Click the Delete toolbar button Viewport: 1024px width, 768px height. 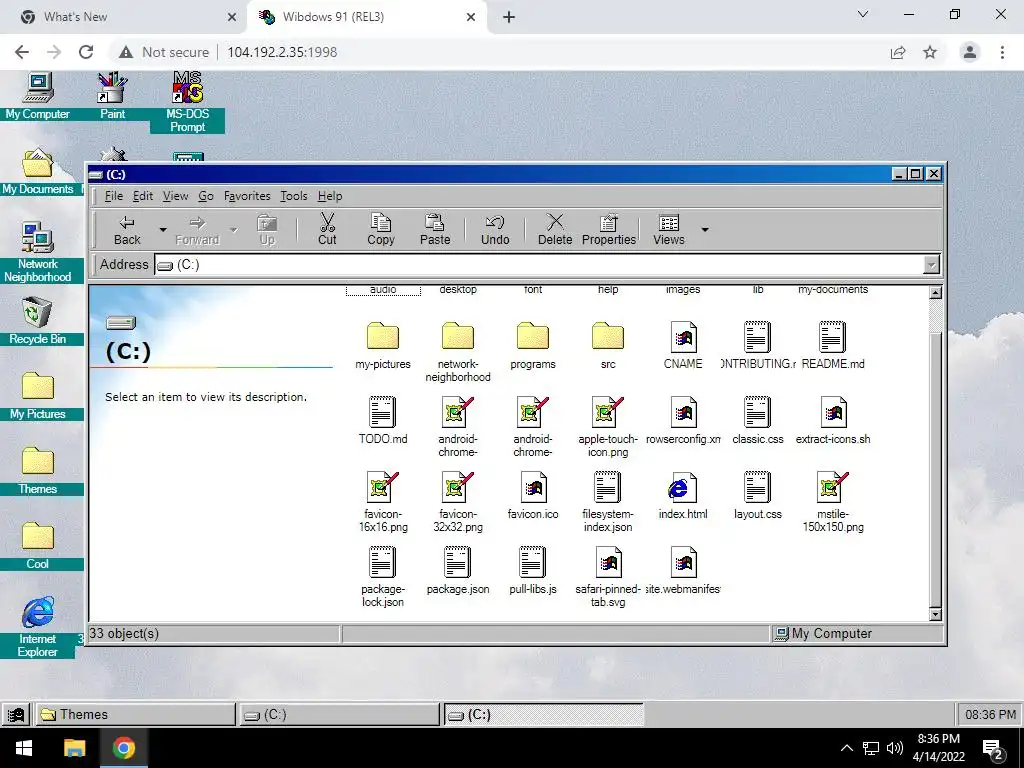555,230
